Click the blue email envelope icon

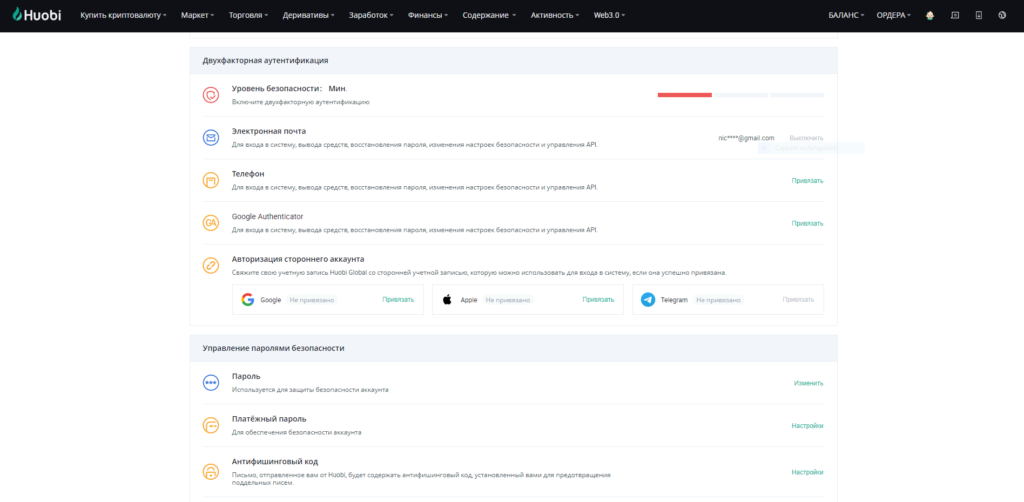pyautogui.click(x=211, y=138)
